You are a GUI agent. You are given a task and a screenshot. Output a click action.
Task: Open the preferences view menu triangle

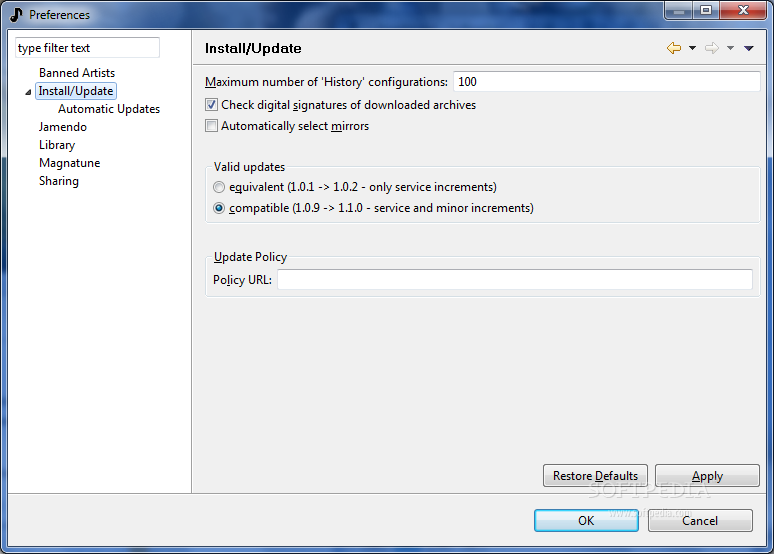(749, 48)
